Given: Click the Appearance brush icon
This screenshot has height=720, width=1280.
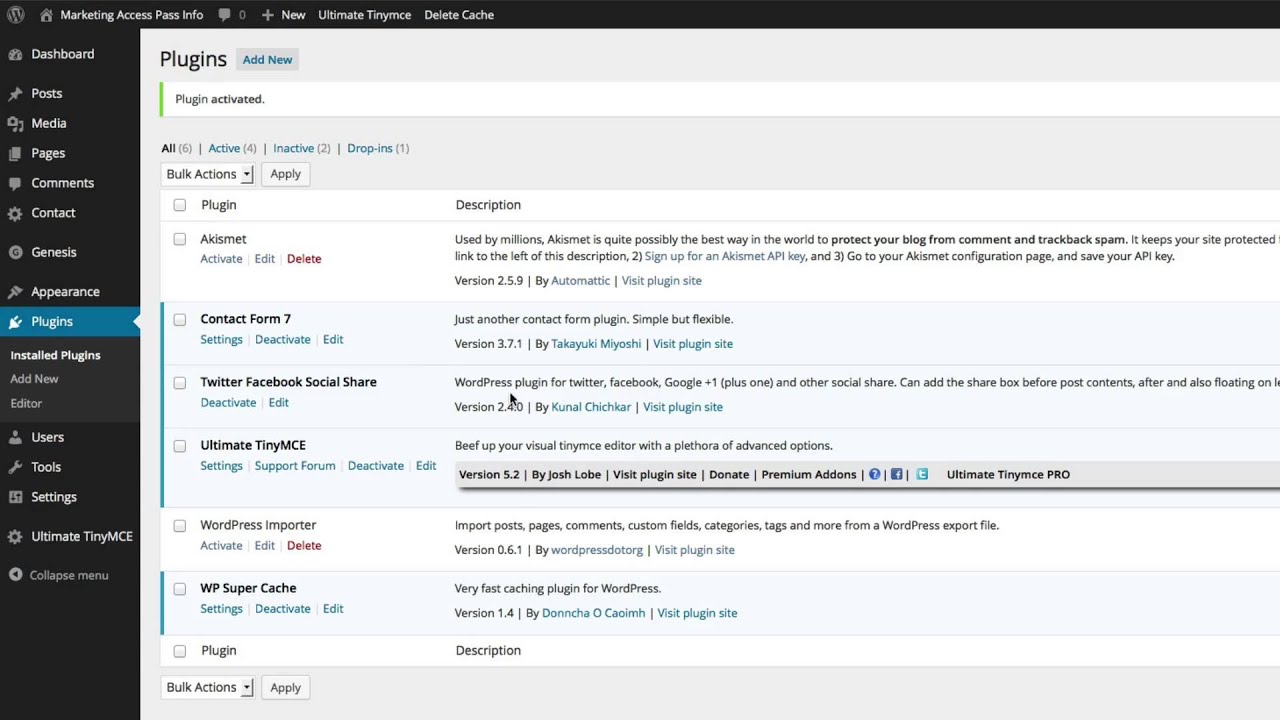Looking at the screenshot, I should (x=15, y=292).
